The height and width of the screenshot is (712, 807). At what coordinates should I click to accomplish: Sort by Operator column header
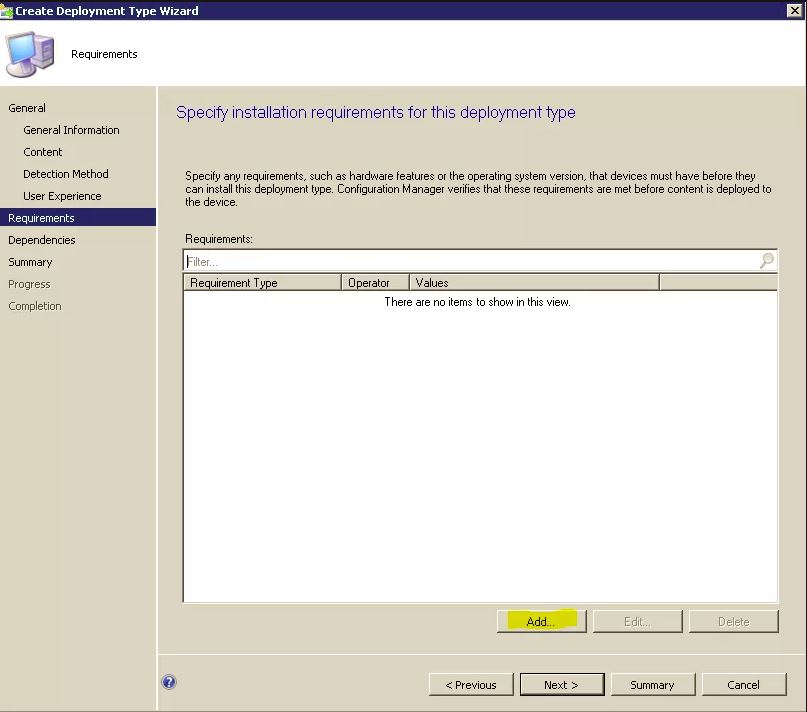pyautogui.click(x=375, y=283)
